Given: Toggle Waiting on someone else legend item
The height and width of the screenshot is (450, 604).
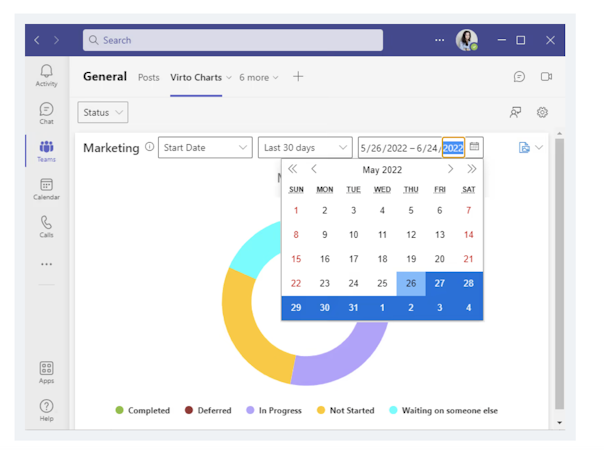Looking at the screenshot, I should (x=443, y=410).
